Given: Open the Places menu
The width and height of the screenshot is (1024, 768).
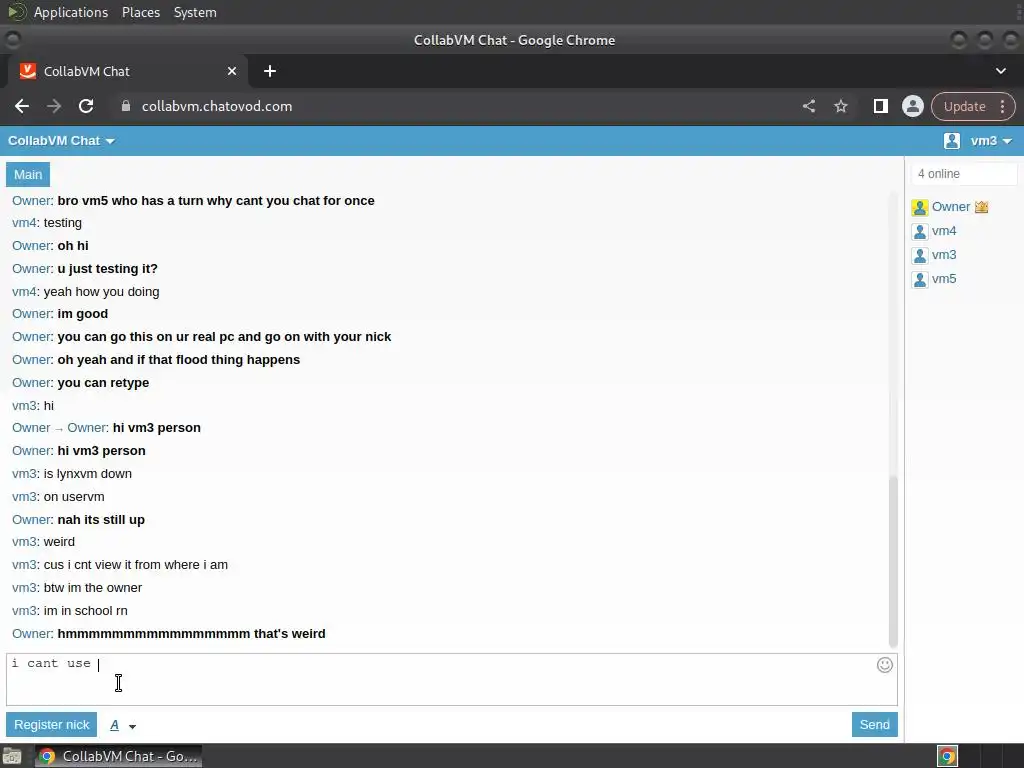Looking at the screenshot, I should click(x=141, y=12).
